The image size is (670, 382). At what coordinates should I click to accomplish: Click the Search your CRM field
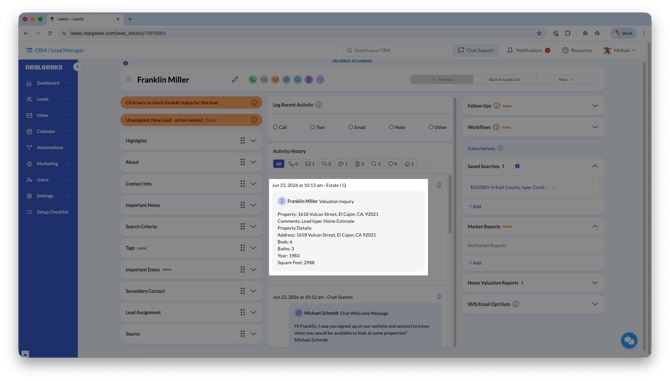[395, 50]
